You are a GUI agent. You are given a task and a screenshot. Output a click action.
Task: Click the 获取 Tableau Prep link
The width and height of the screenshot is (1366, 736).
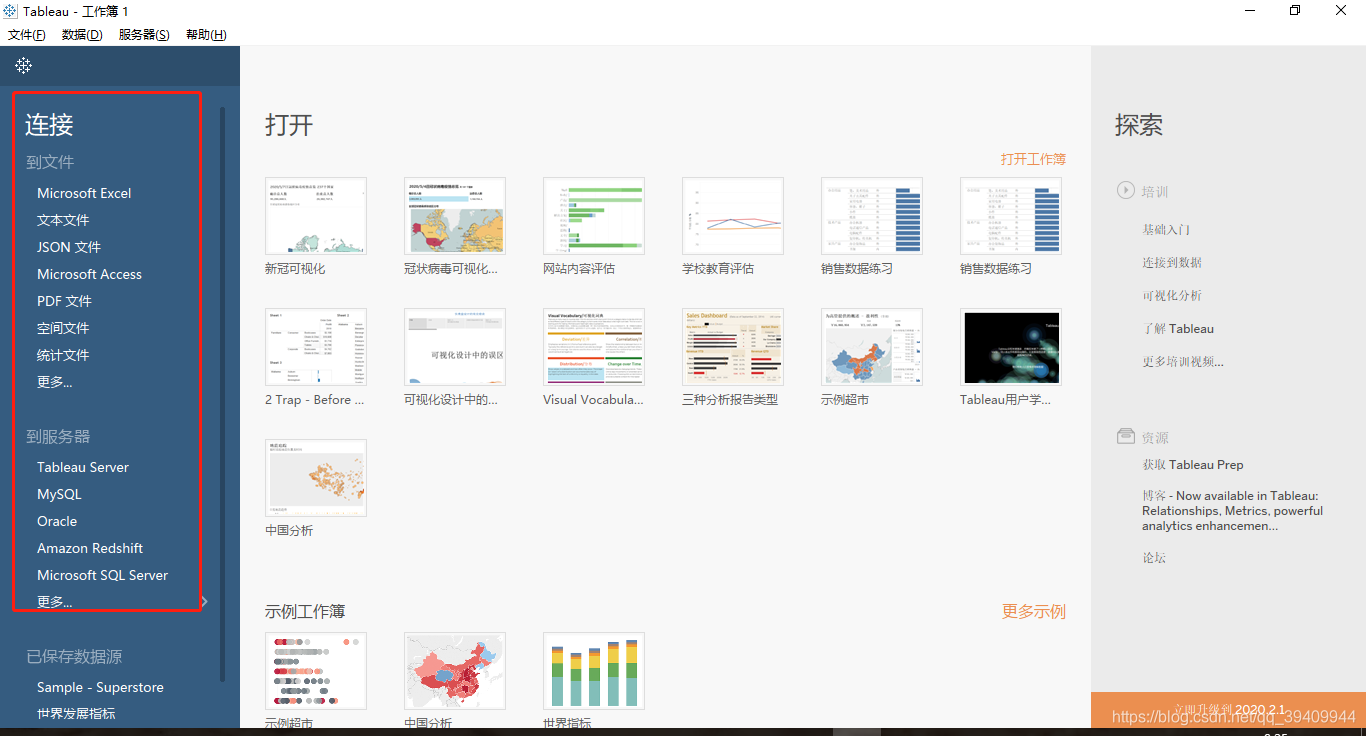[x=1193, y=464]
